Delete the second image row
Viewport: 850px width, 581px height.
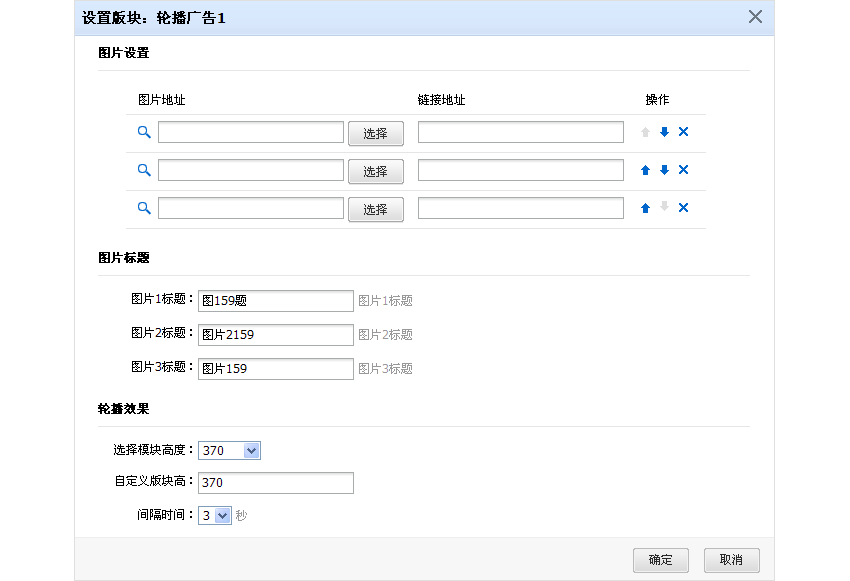point(683,170)
